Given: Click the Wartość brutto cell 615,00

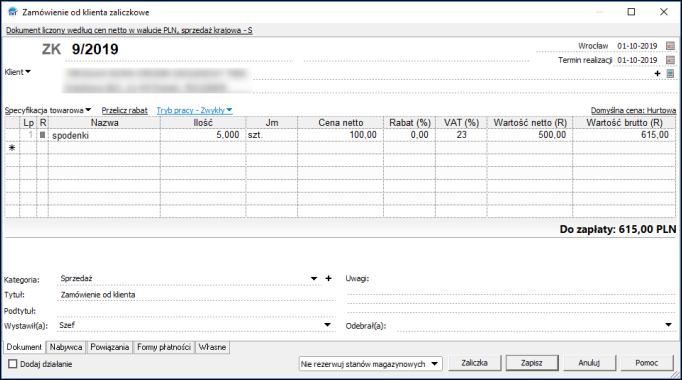Looking at the screenshot, I should pos(624,135).
